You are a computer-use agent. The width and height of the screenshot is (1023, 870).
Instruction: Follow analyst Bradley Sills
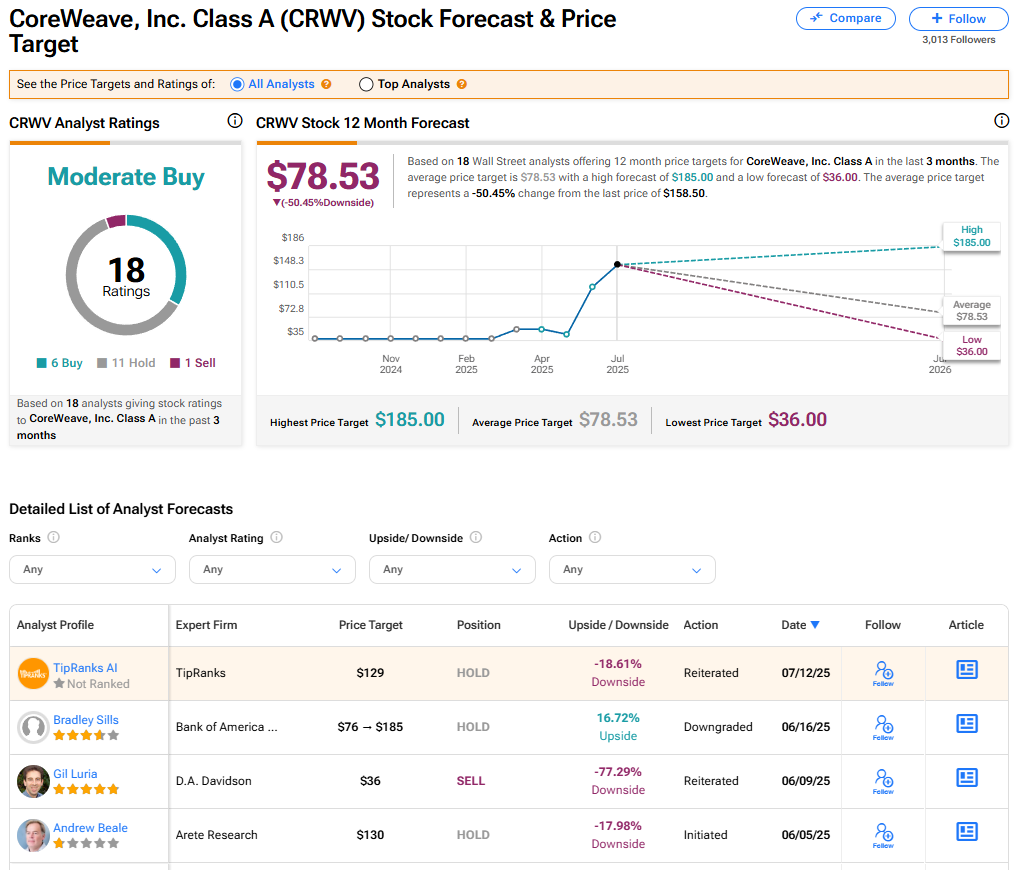pos(883,727)
